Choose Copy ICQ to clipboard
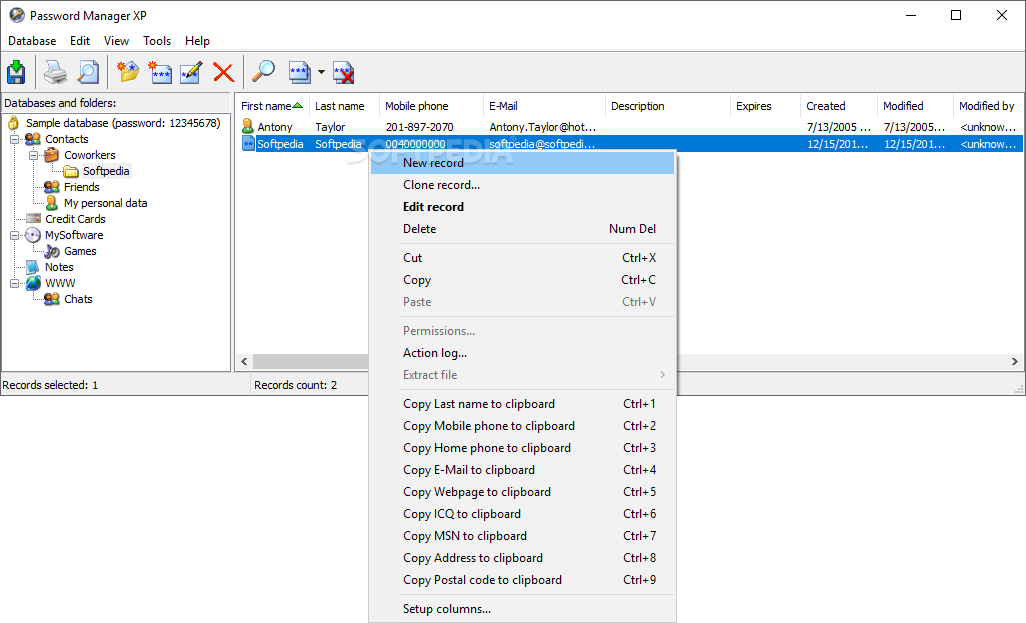The width and height of the screenshot is (1026, 623). [522, 514]
